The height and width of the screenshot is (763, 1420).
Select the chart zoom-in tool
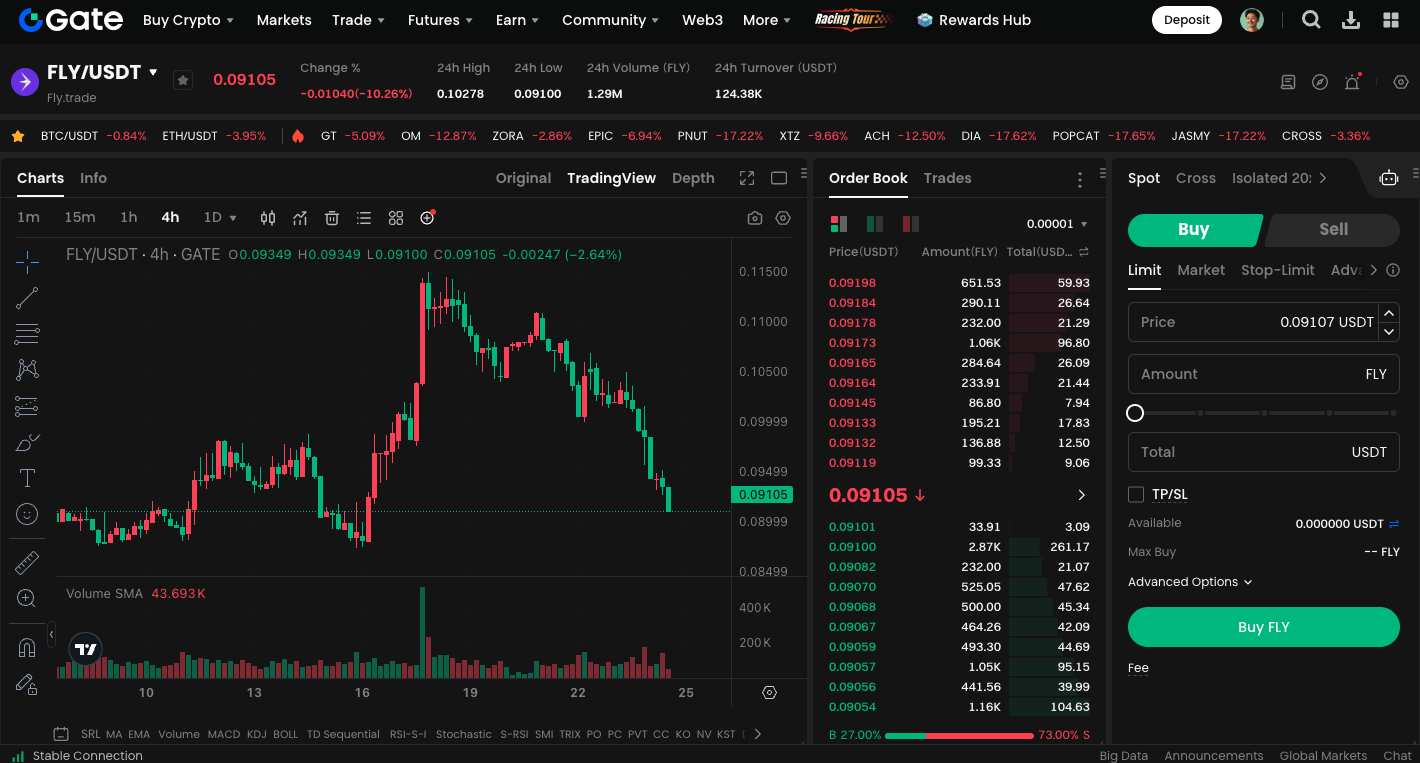(x=27, y=599)
